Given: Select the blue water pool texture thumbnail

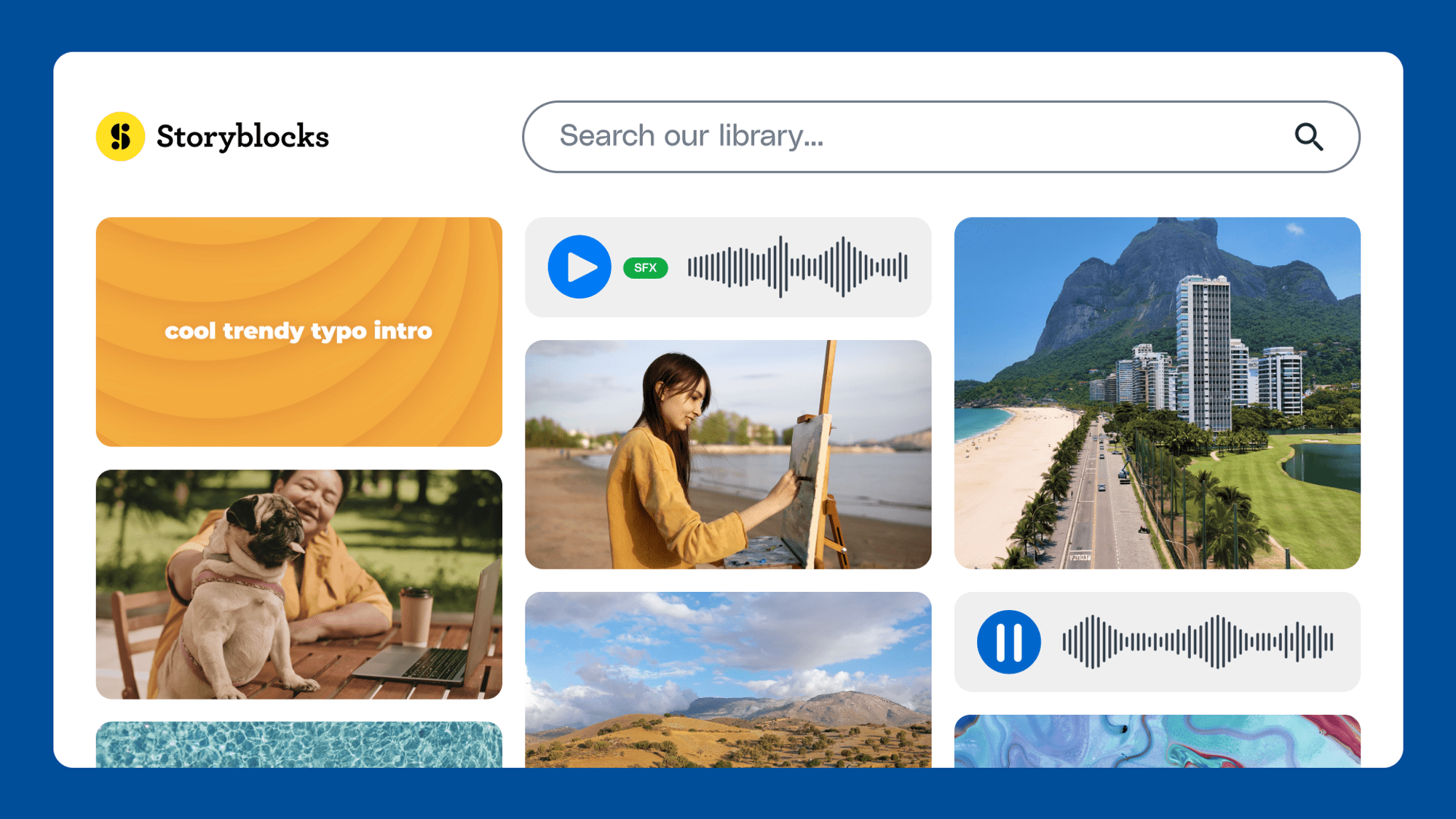Looking at the screenshot, I should [298, 744].
